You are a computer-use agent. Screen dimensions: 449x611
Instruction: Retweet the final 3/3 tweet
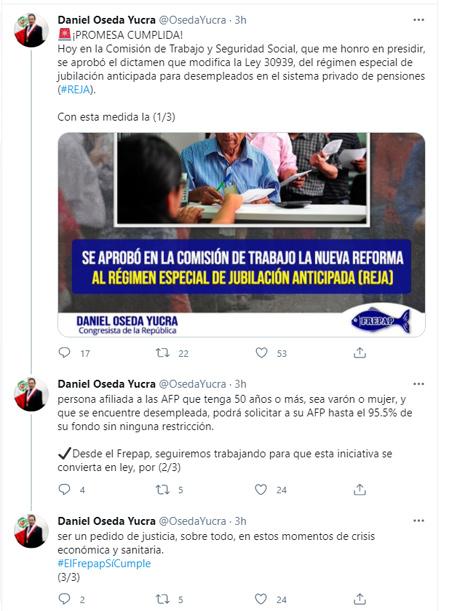162,599
